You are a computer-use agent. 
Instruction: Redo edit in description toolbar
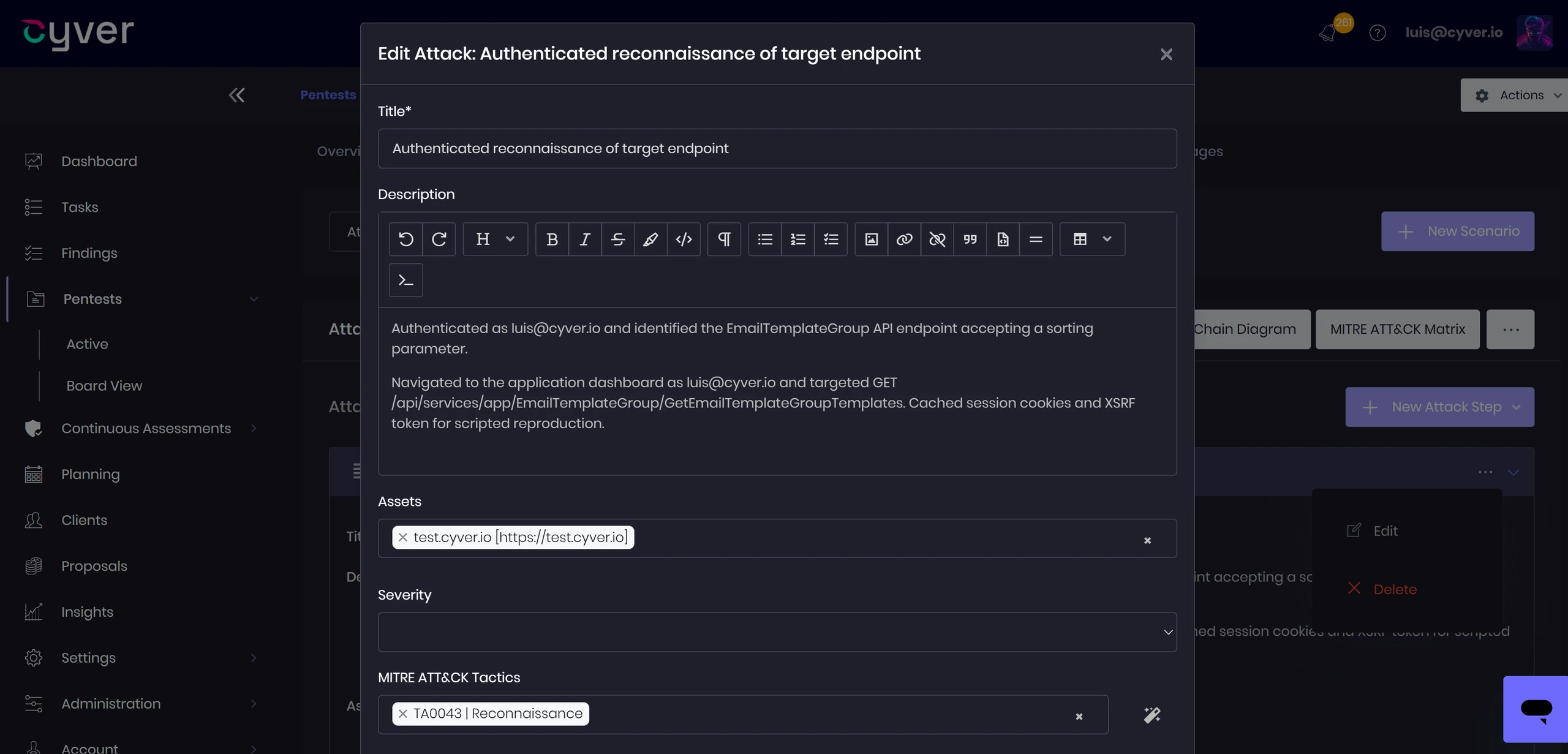pyautogui.click(x=439, y=239)
